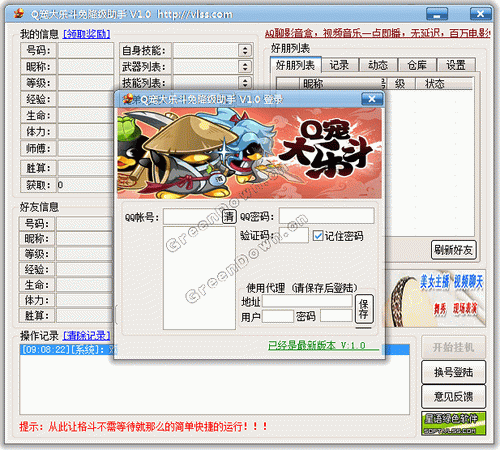Click the 开始挂机 button
The image size is (500, 450).
pos(453,347)
